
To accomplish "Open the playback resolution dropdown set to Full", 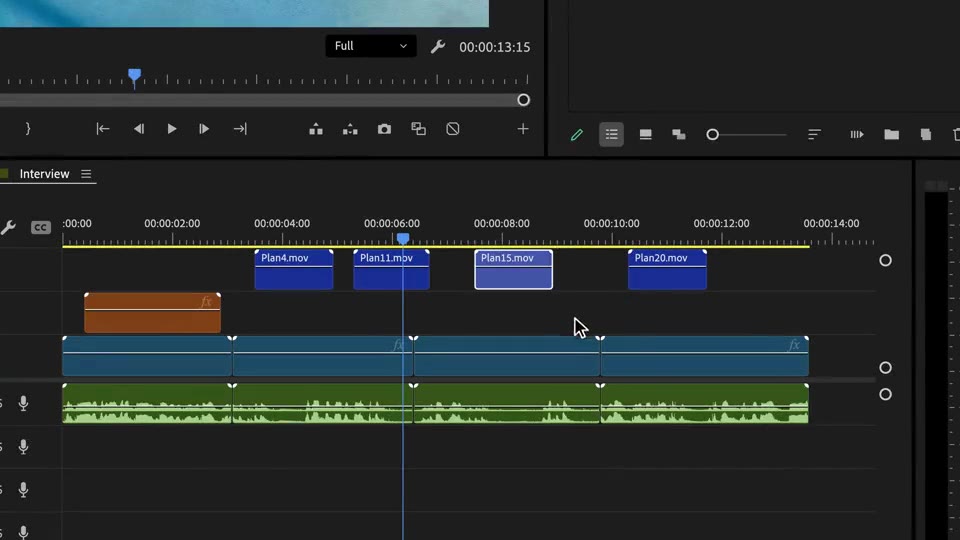I will click(x=371, y=46).
